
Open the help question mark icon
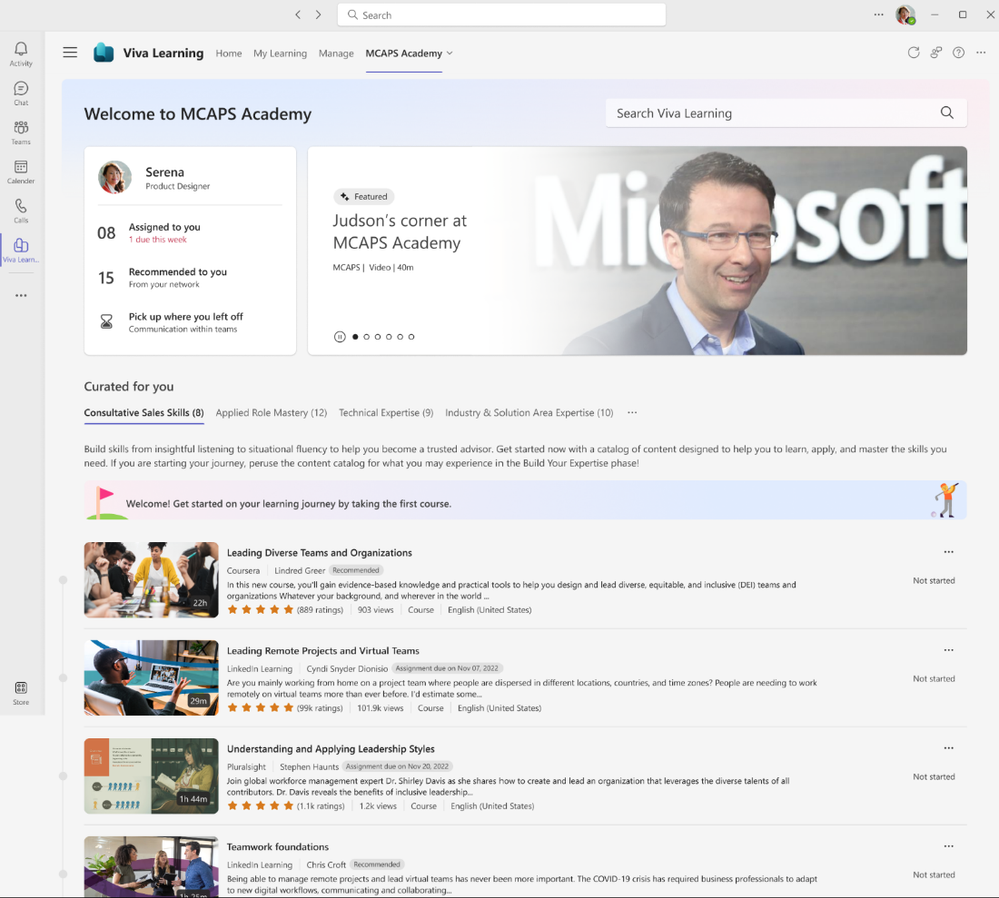coord(958,53)
